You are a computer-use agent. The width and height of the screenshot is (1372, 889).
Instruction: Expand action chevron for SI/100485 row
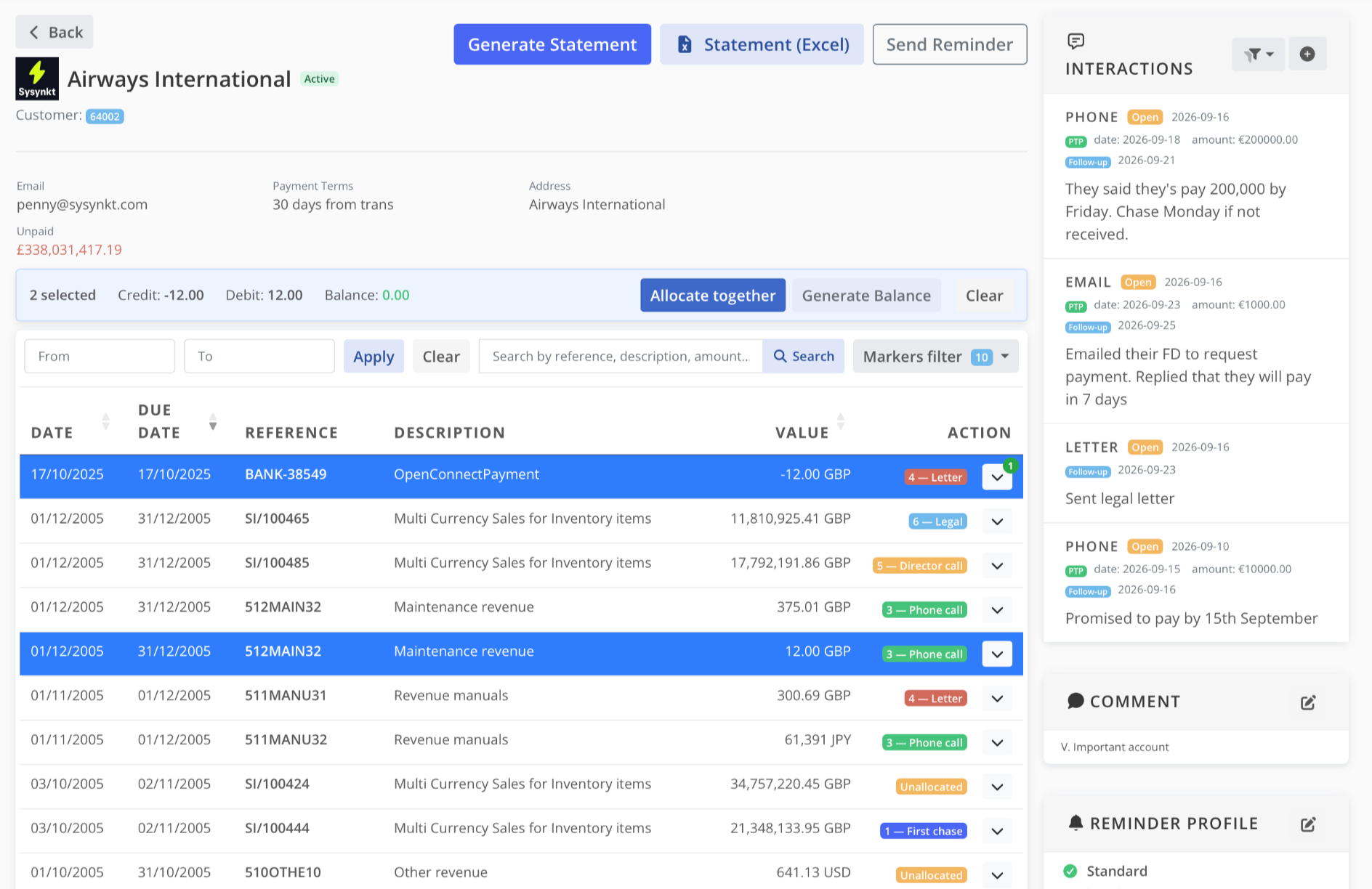click(997, 566)
